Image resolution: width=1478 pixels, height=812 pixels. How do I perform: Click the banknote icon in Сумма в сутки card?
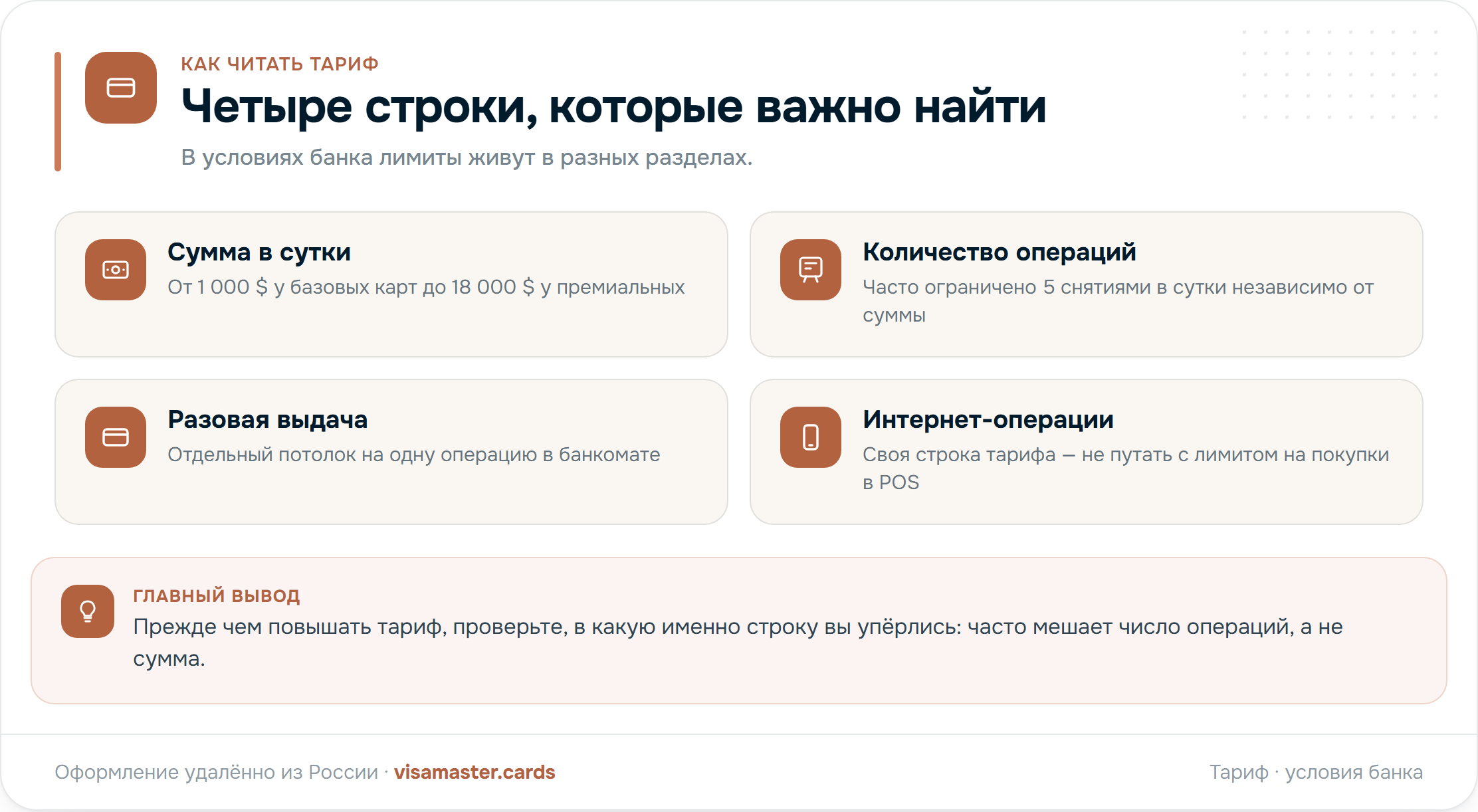click(116, 270)
